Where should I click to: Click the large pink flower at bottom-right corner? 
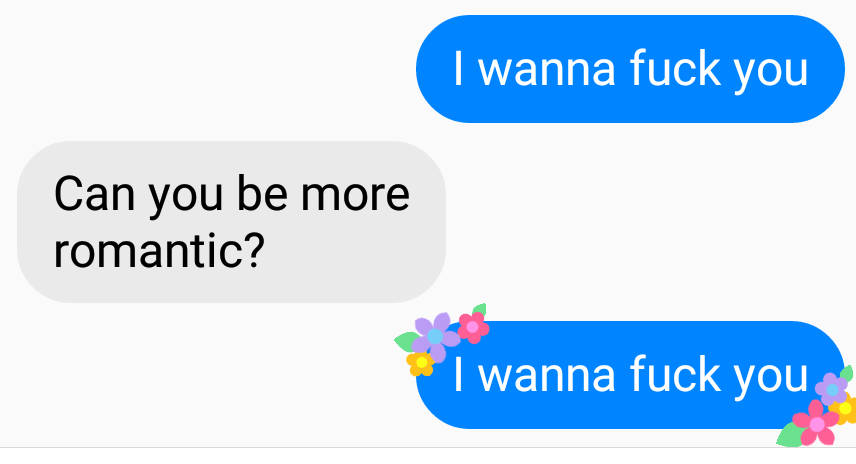[816, 424]
